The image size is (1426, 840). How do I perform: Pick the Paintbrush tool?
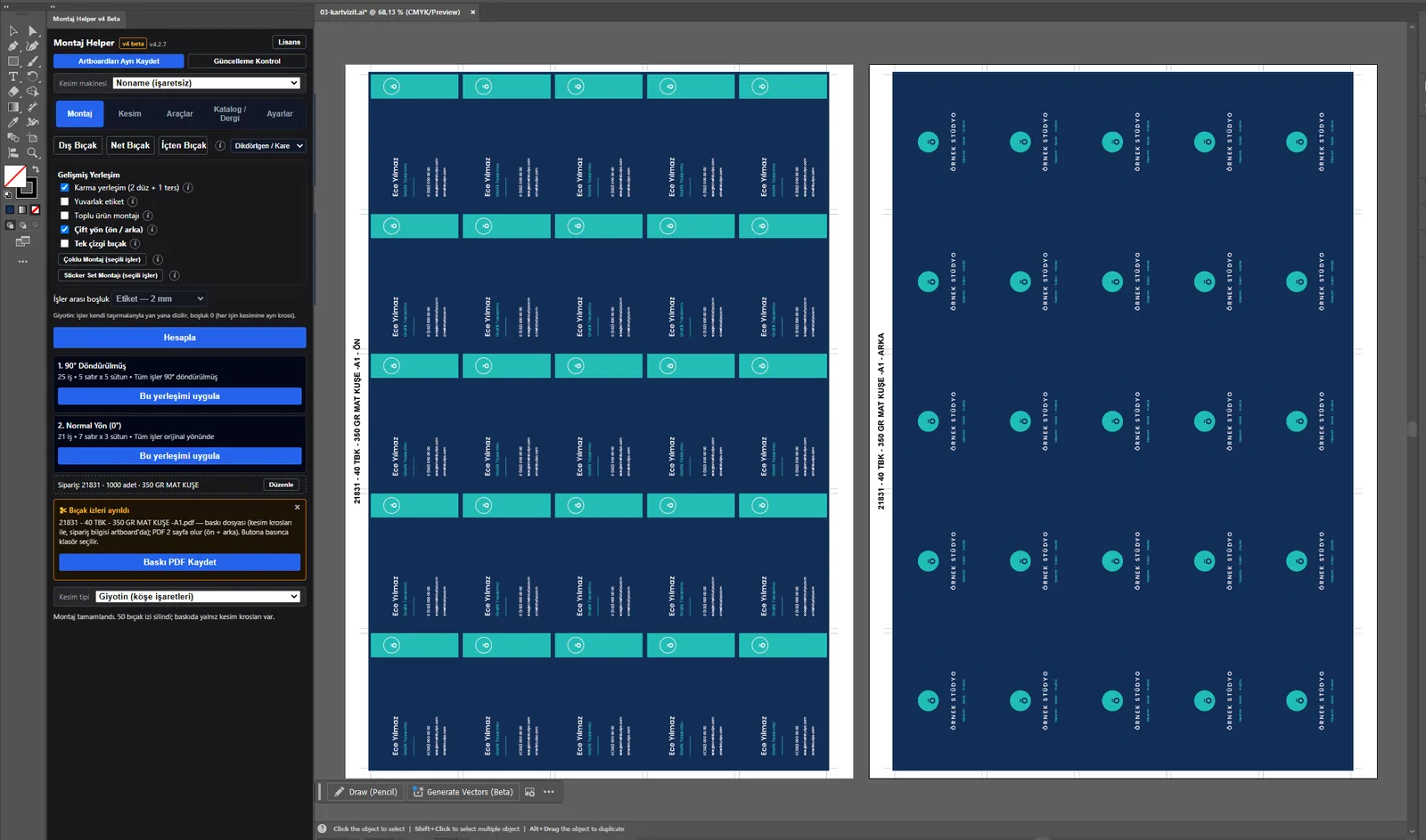[x=33, y=61]
